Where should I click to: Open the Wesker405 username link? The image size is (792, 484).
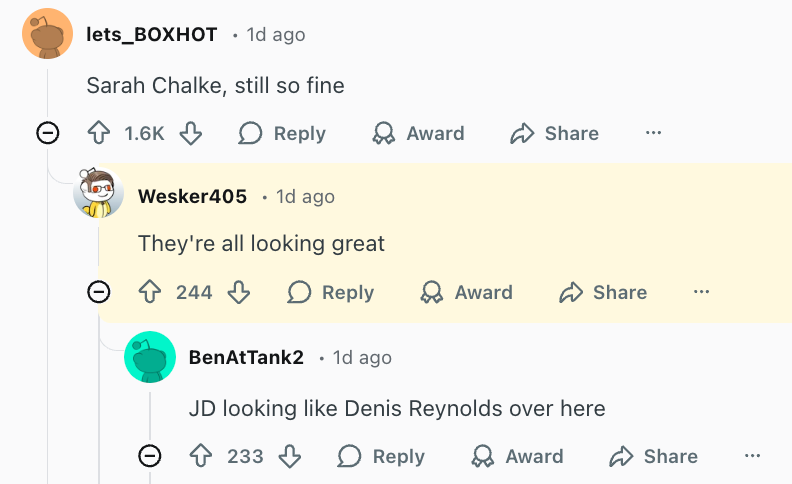click(x=192, y=196)
